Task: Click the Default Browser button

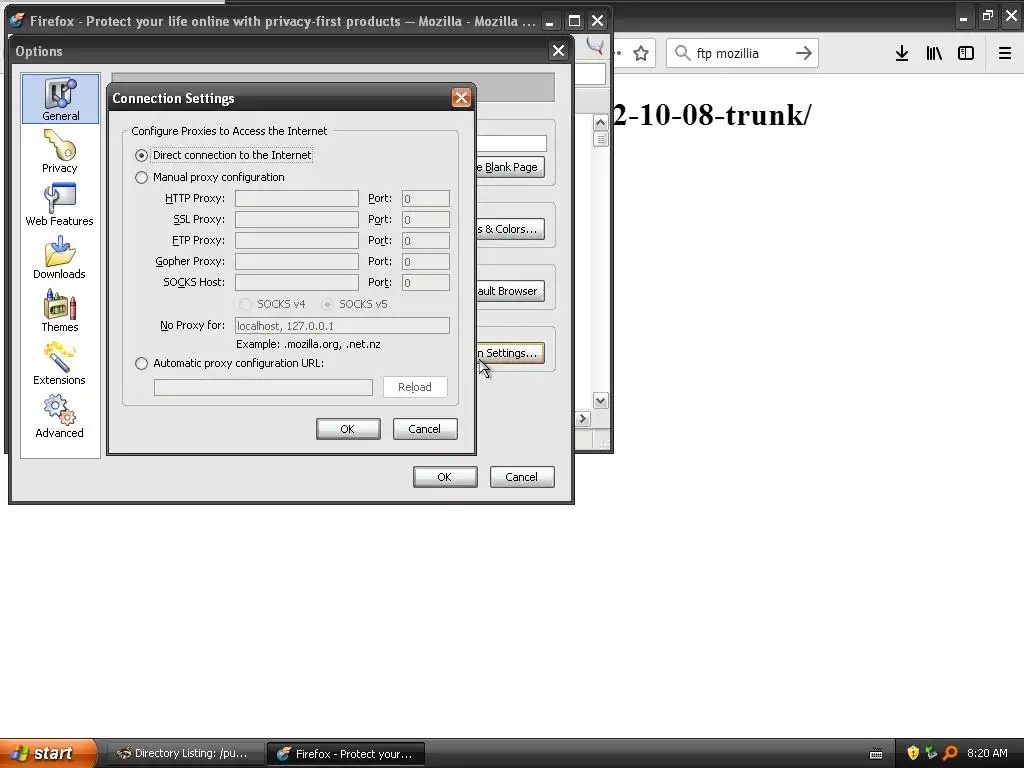Action: tap(510, 291)
